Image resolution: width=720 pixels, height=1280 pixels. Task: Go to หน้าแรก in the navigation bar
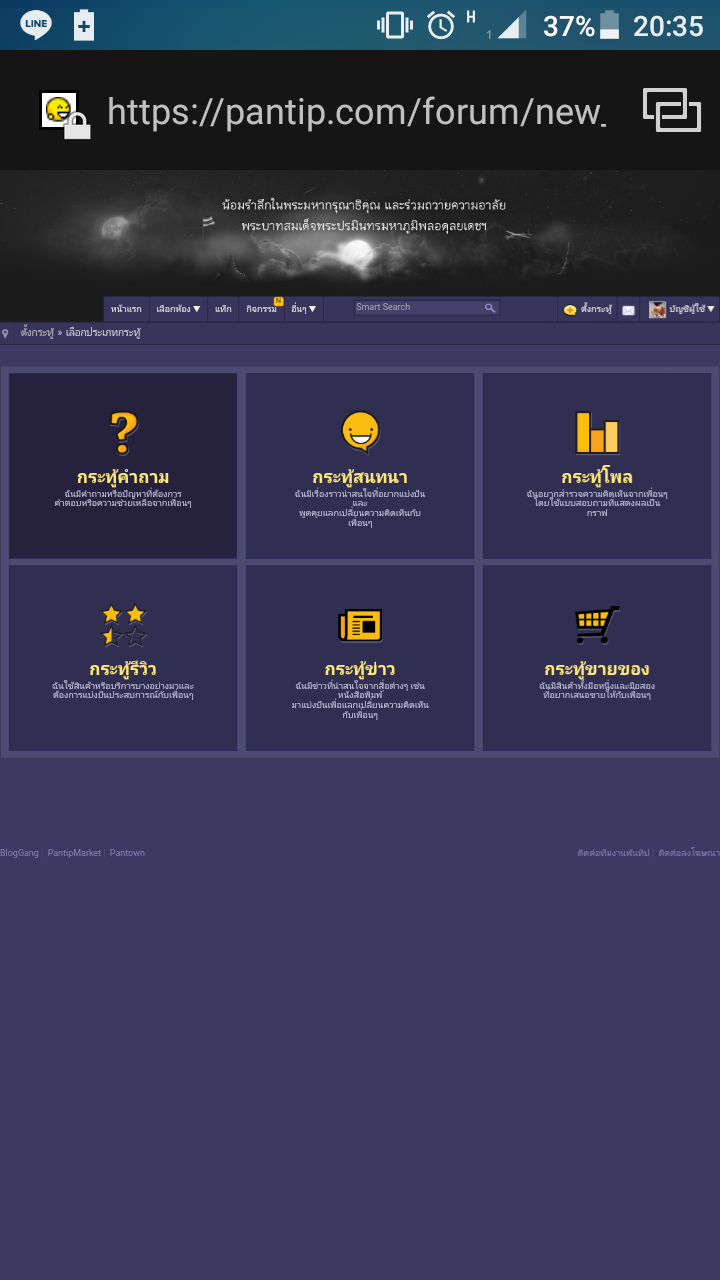pos(126,309)
